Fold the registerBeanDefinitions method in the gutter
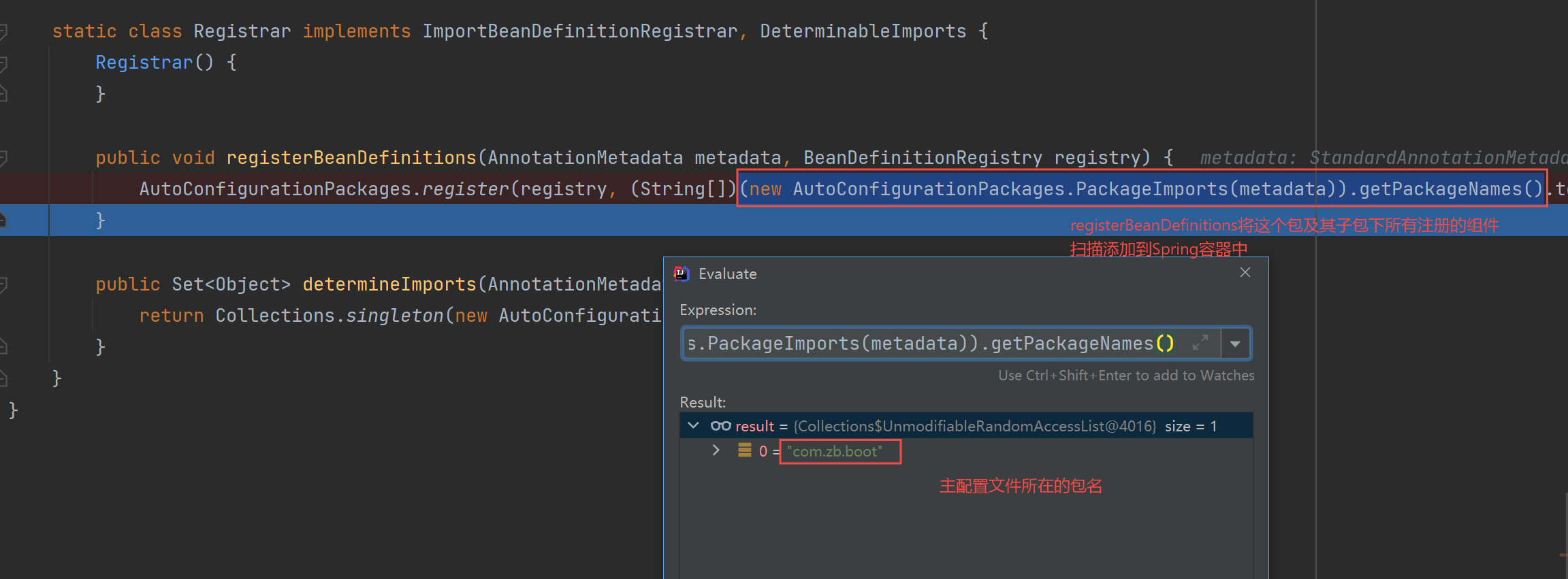The width and height of the screenshot is (1568, 579). (3, 158)
